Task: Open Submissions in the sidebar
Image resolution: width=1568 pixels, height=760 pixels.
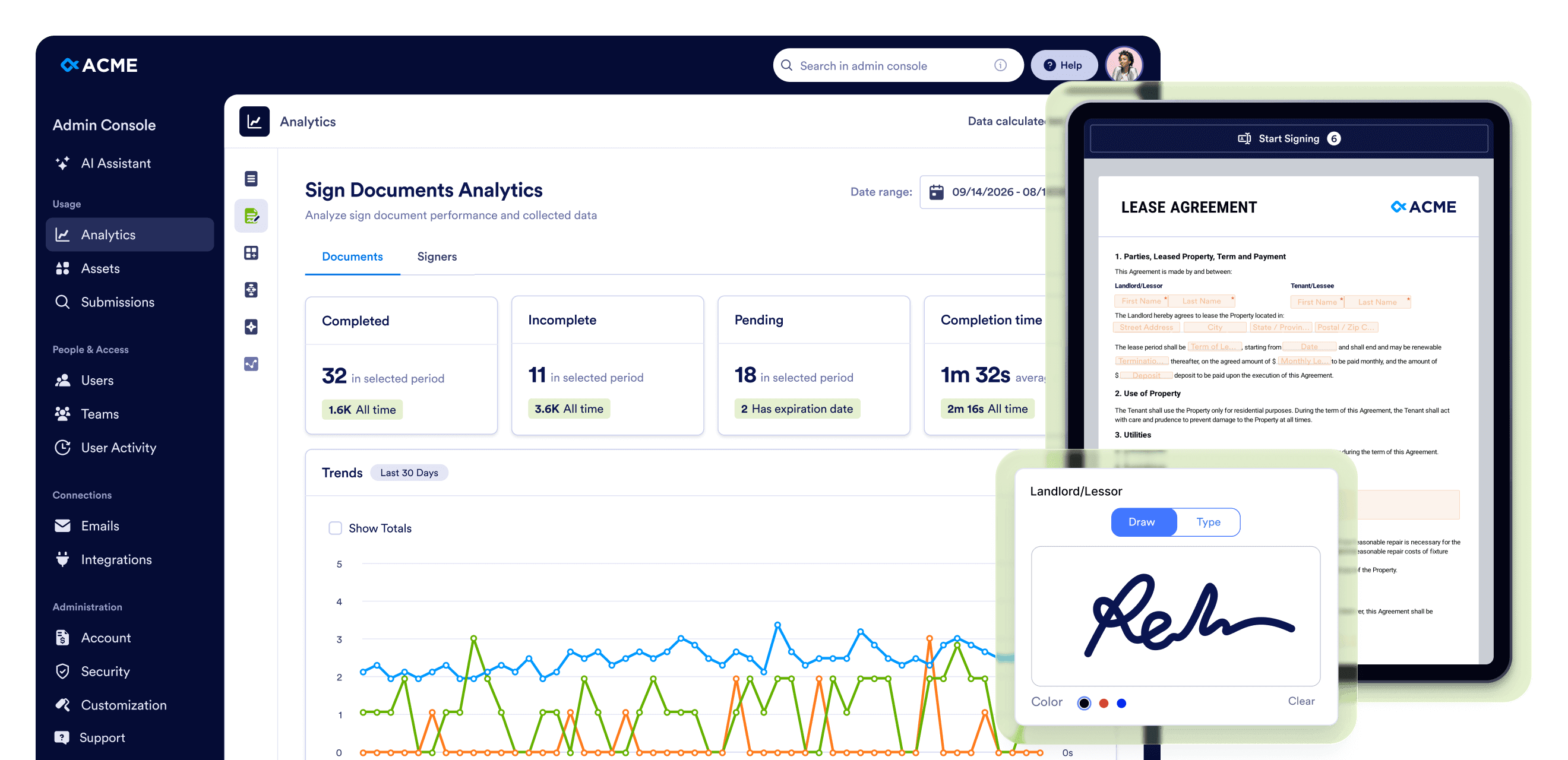Action: [118, 302]
